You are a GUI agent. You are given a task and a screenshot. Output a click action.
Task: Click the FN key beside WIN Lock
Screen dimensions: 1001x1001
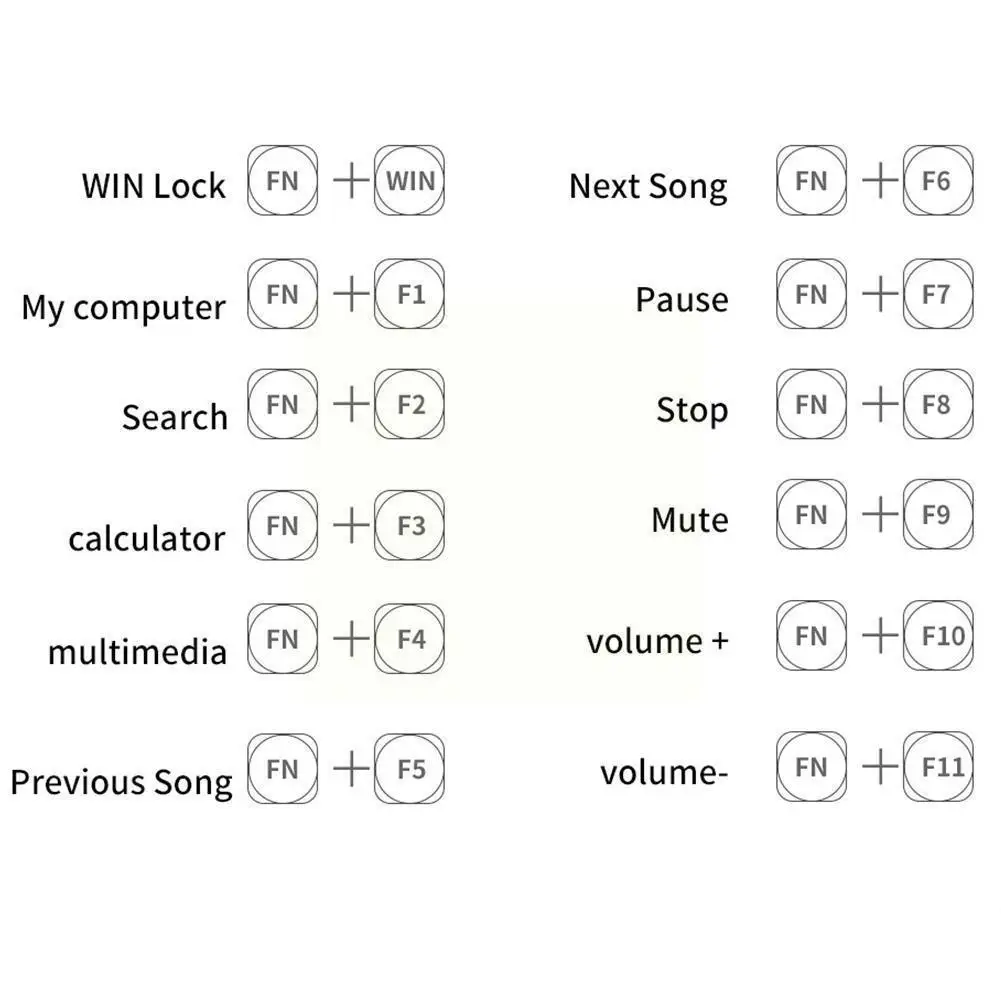[x=283, y=181]
